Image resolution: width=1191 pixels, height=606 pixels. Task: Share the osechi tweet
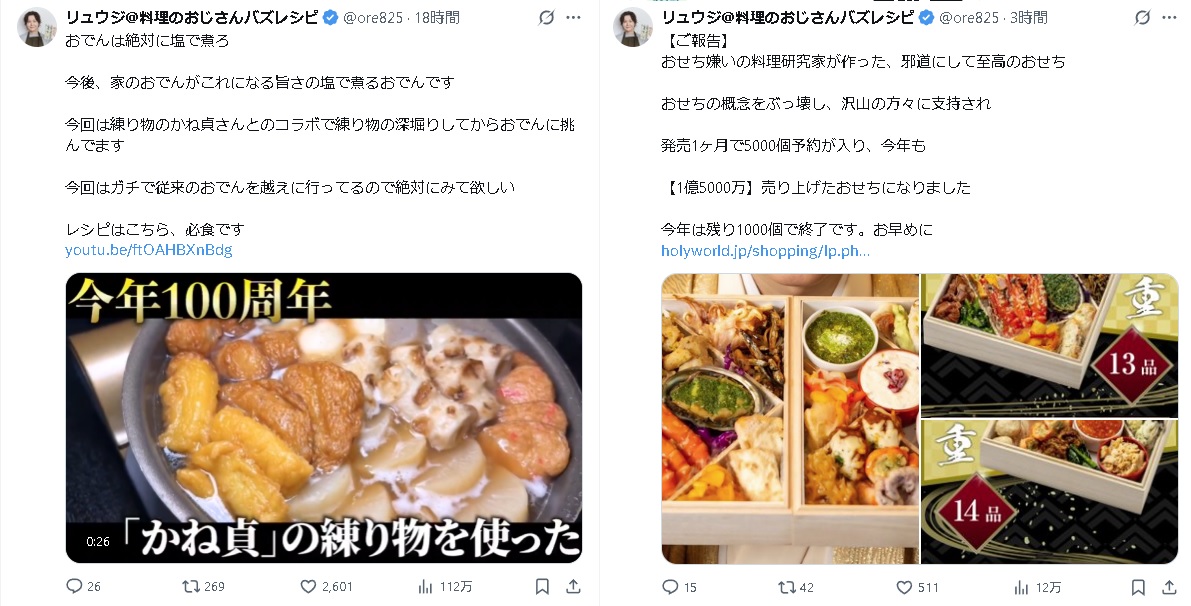(1170, 587)
